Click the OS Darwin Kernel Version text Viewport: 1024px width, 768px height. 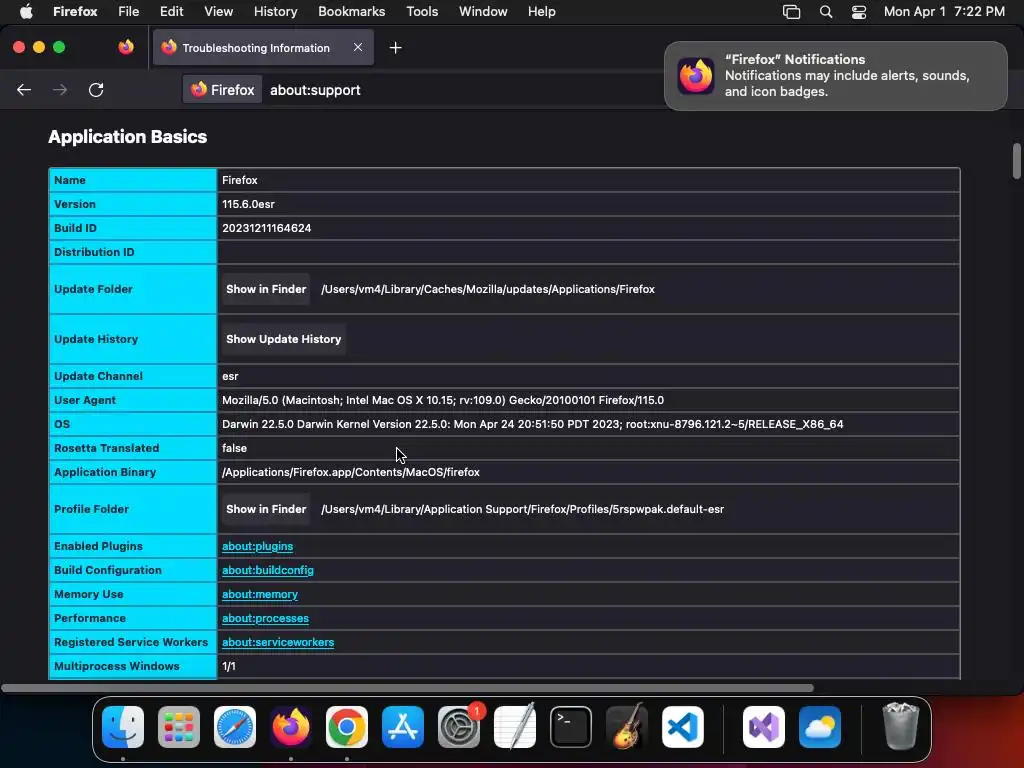click(532, 424)
